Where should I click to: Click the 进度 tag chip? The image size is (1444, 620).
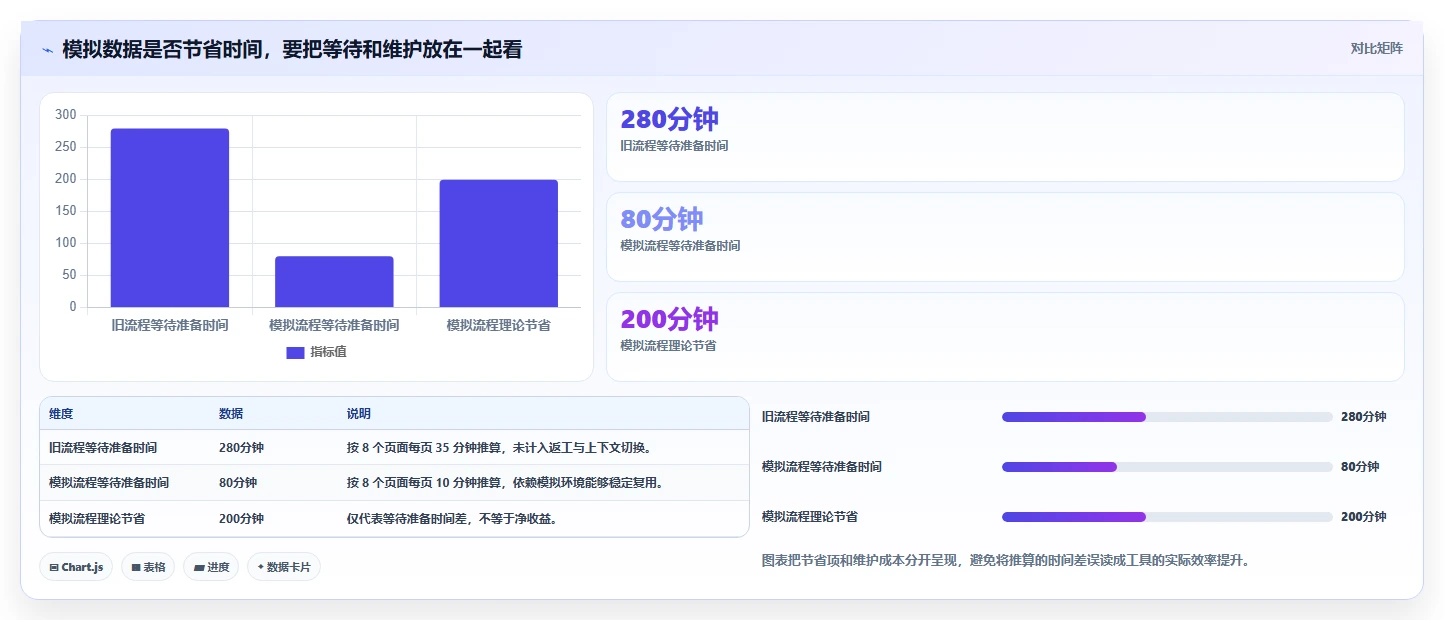pyautogui.click(x=211, y=567)
